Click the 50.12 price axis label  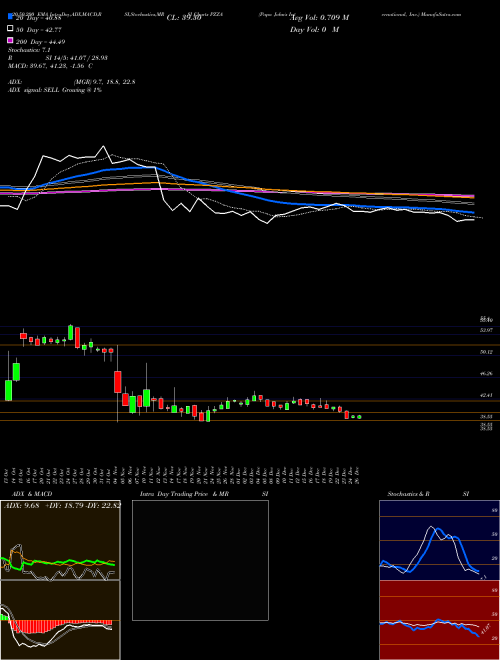pyautogui.click(x=486, y=352)
